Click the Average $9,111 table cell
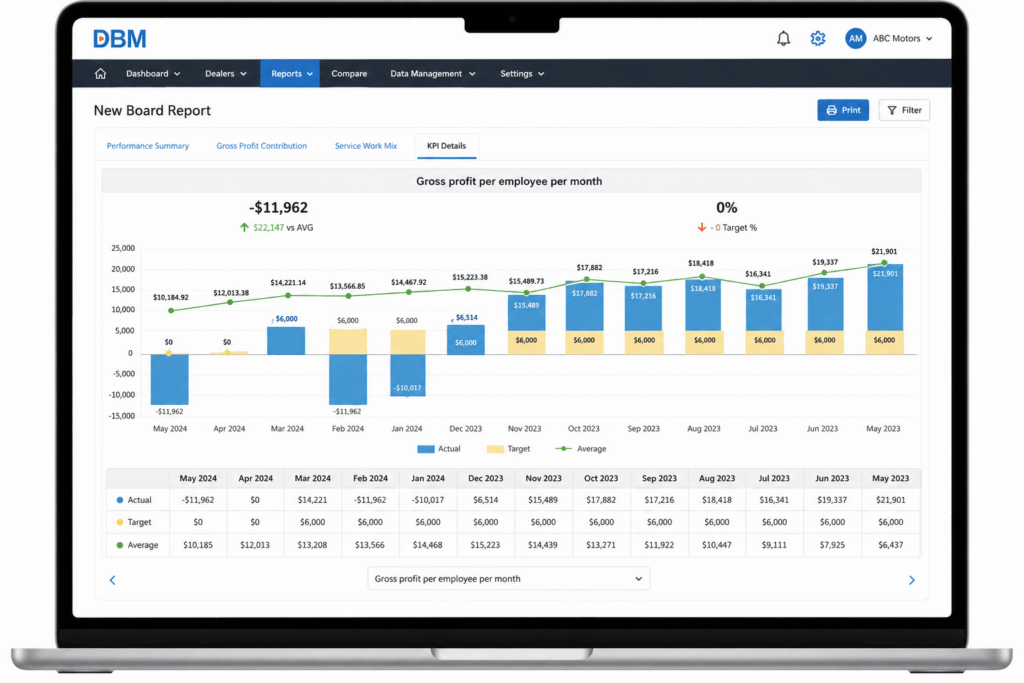This screenshot has height=683, width=1024. pyautogui.click(x=774, y=545)
